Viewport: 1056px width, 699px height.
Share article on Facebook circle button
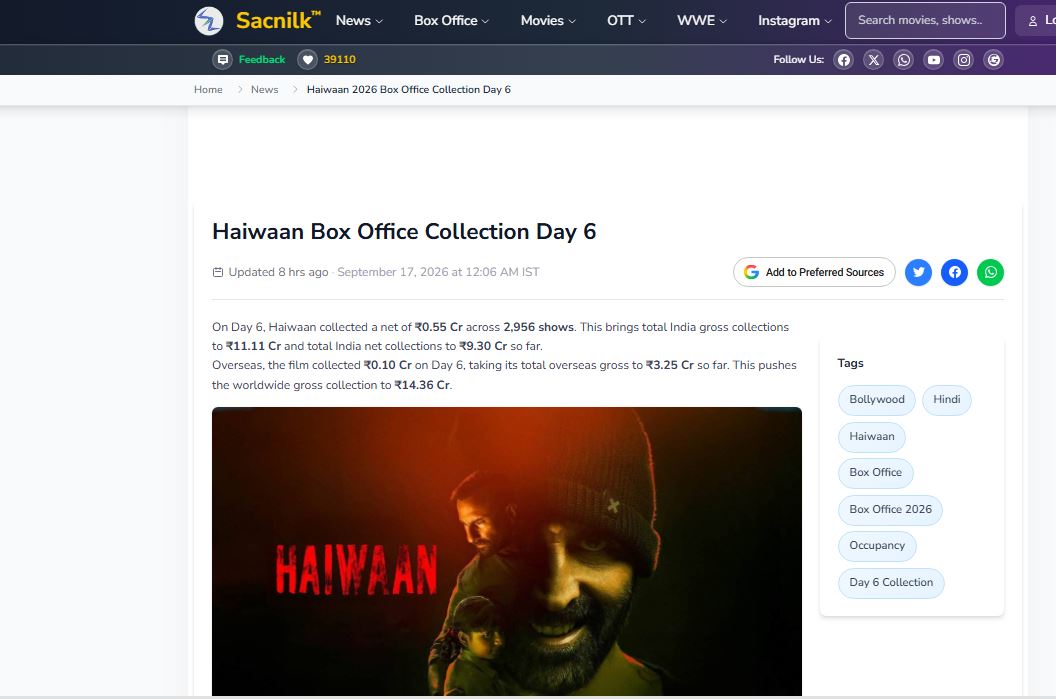coord(954,272)
